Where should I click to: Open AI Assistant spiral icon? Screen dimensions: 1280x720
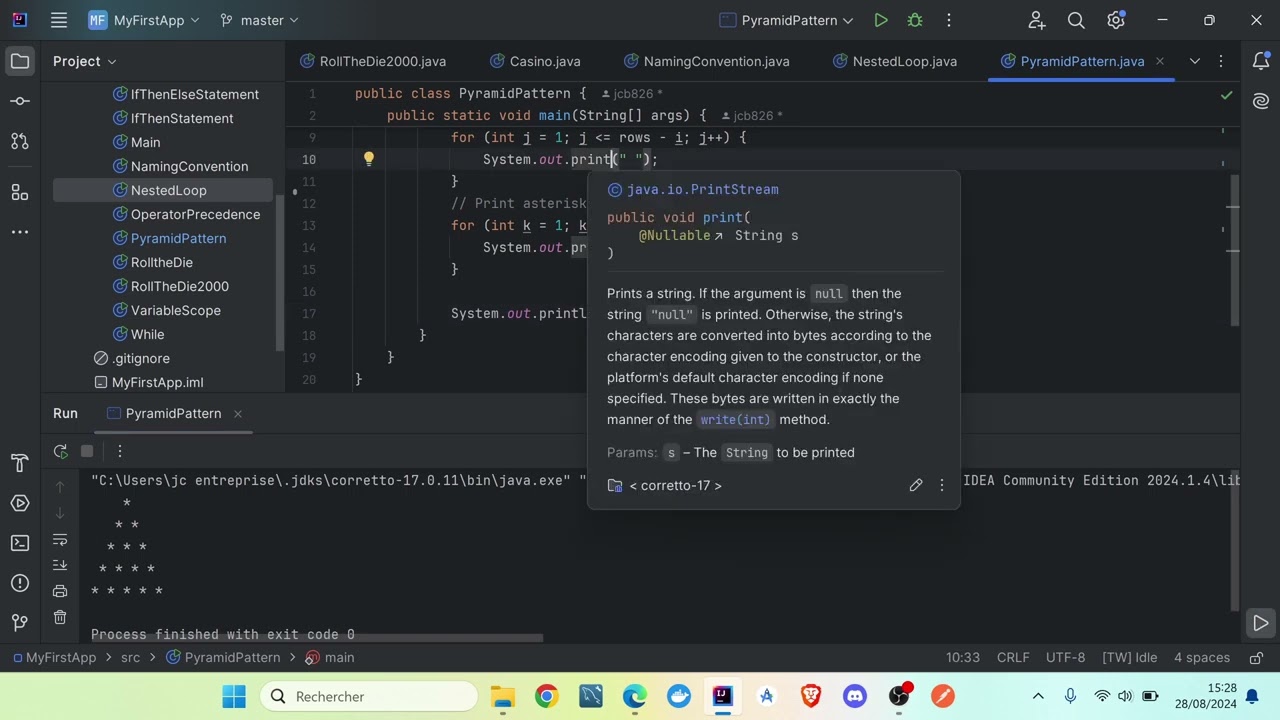1261,101
